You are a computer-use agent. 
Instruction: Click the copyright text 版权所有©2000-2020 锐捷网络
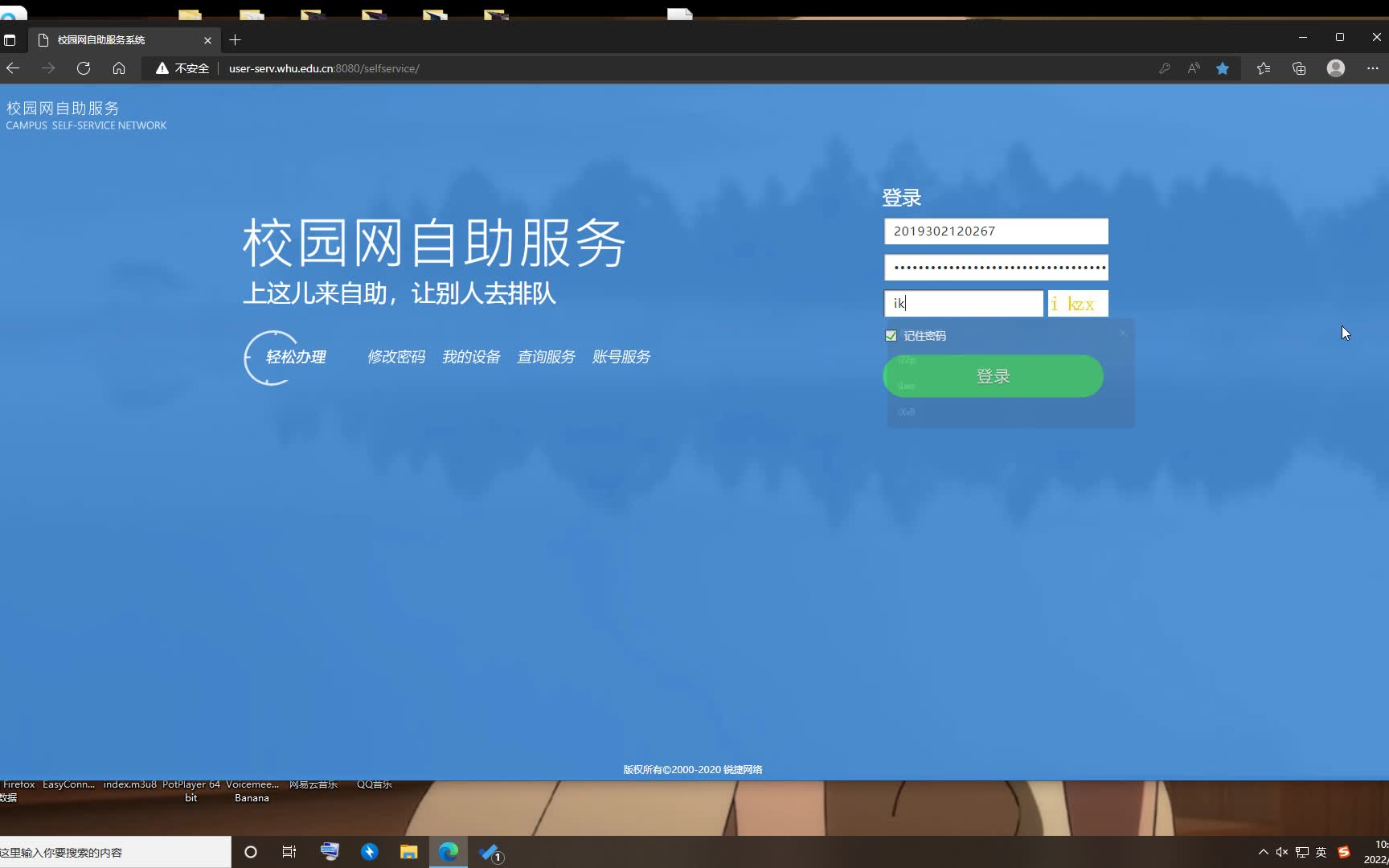click(x=693, y=770)
